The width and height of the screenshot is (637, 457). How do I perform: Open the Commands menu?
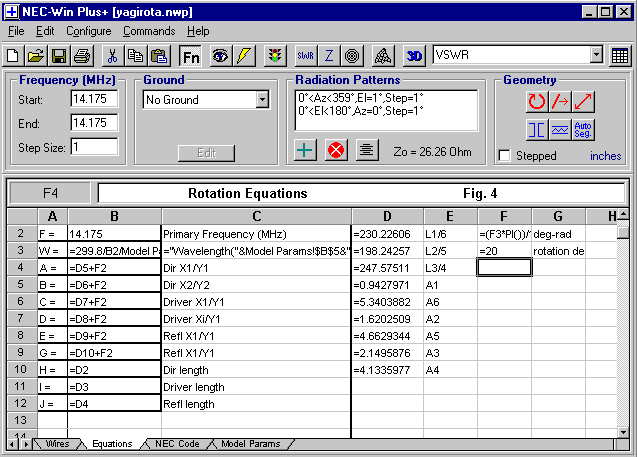click(148, 31)
